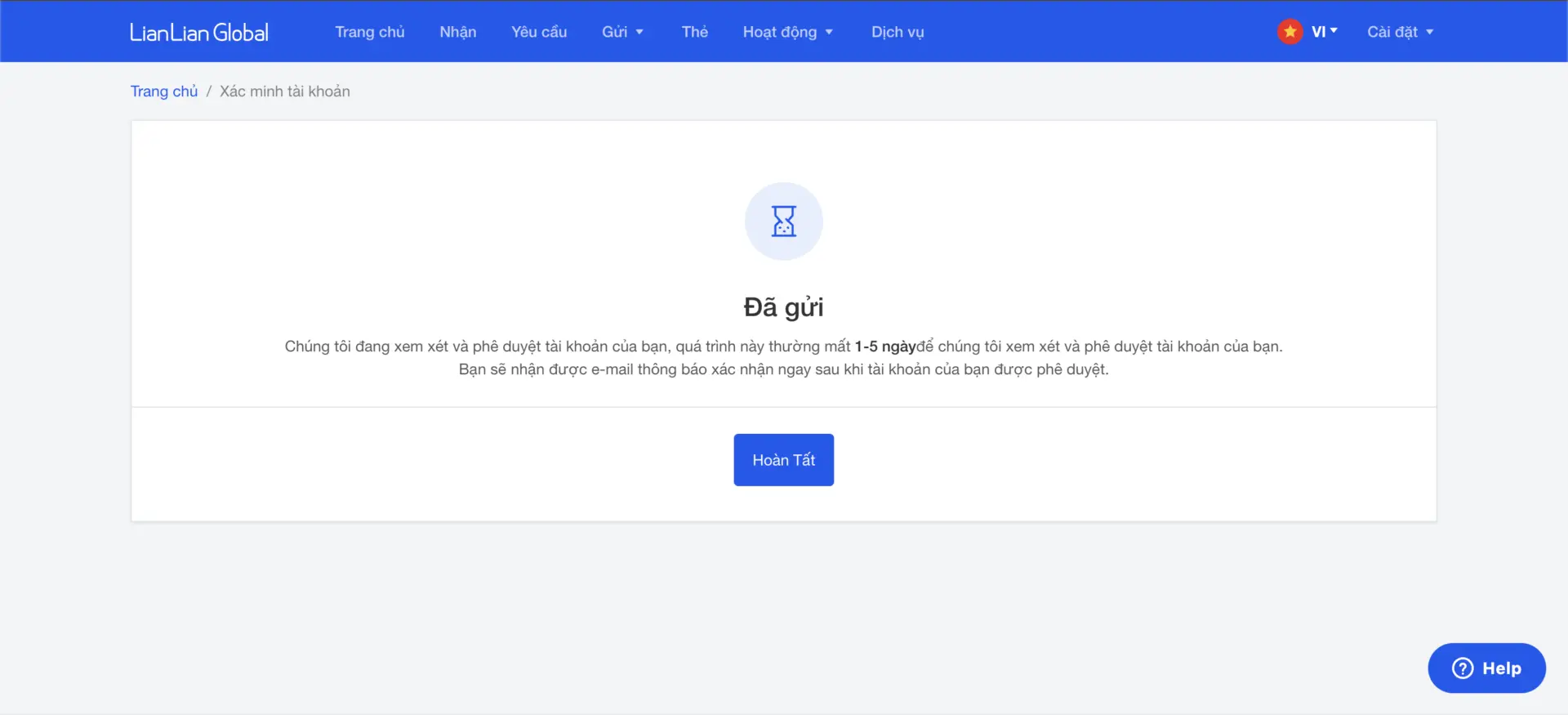The height and width of the screenshot is (715, 1568).
Task: Open the Cài đặt settings dropdown
Action: coord(1400,32)
